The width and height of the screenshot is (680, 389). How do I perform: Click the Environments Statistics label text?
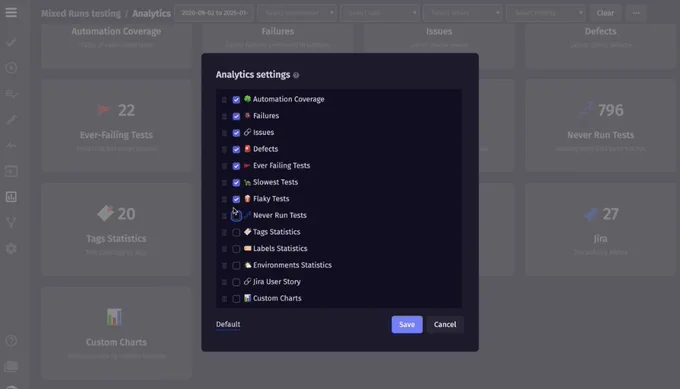click(292, 265)
